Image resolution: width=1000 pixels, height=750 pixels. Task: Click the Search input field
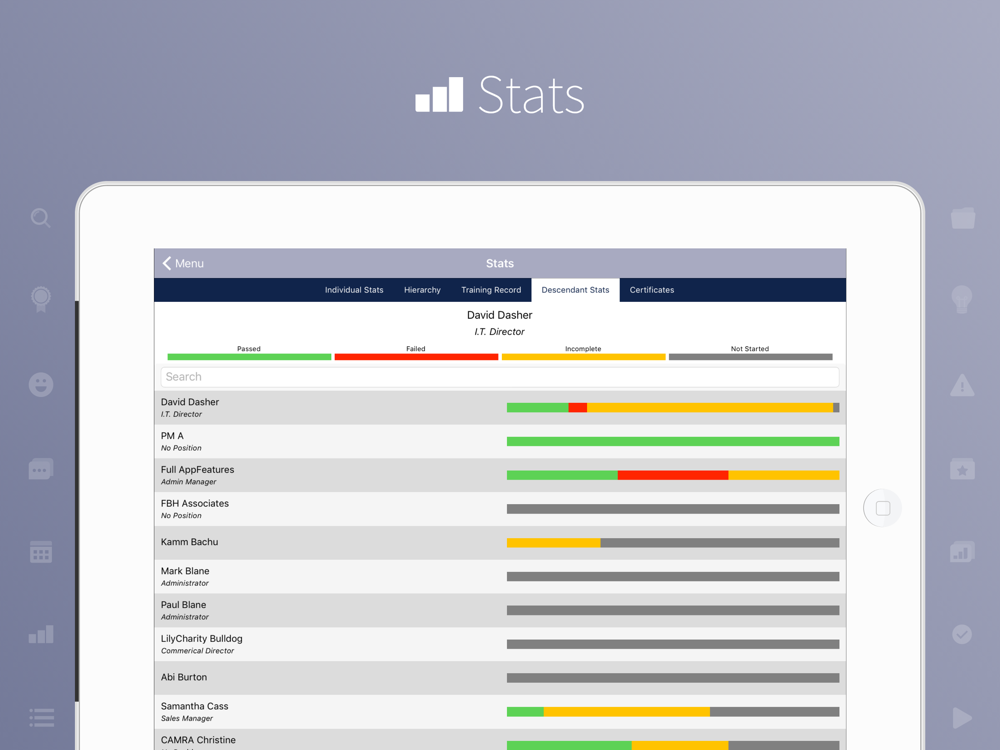(500, 377)
